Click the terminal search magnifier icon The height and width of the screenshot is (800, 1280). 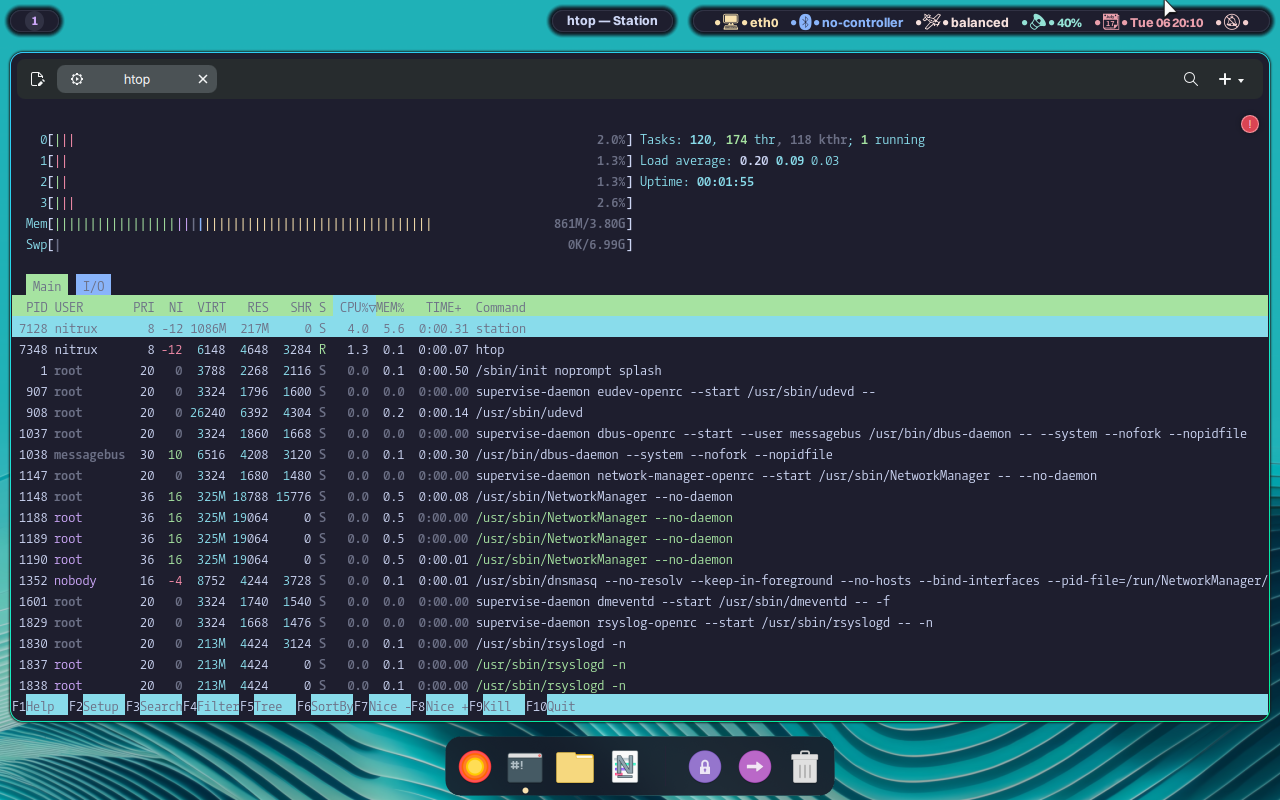point(1190,79)
